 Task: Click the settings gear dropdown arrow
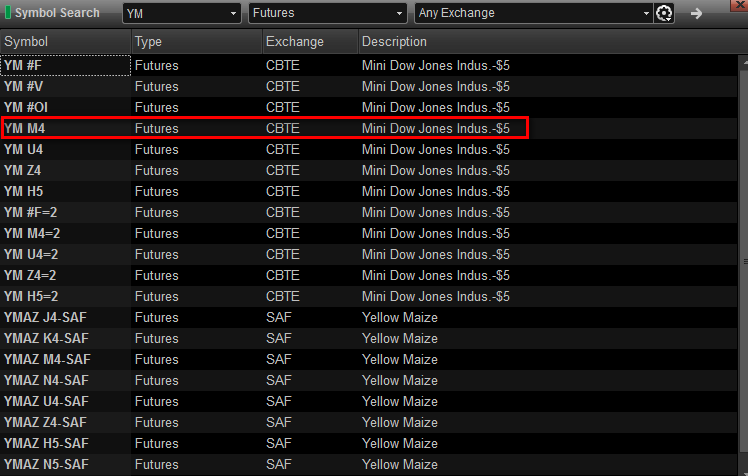click(x=670, y=18)
